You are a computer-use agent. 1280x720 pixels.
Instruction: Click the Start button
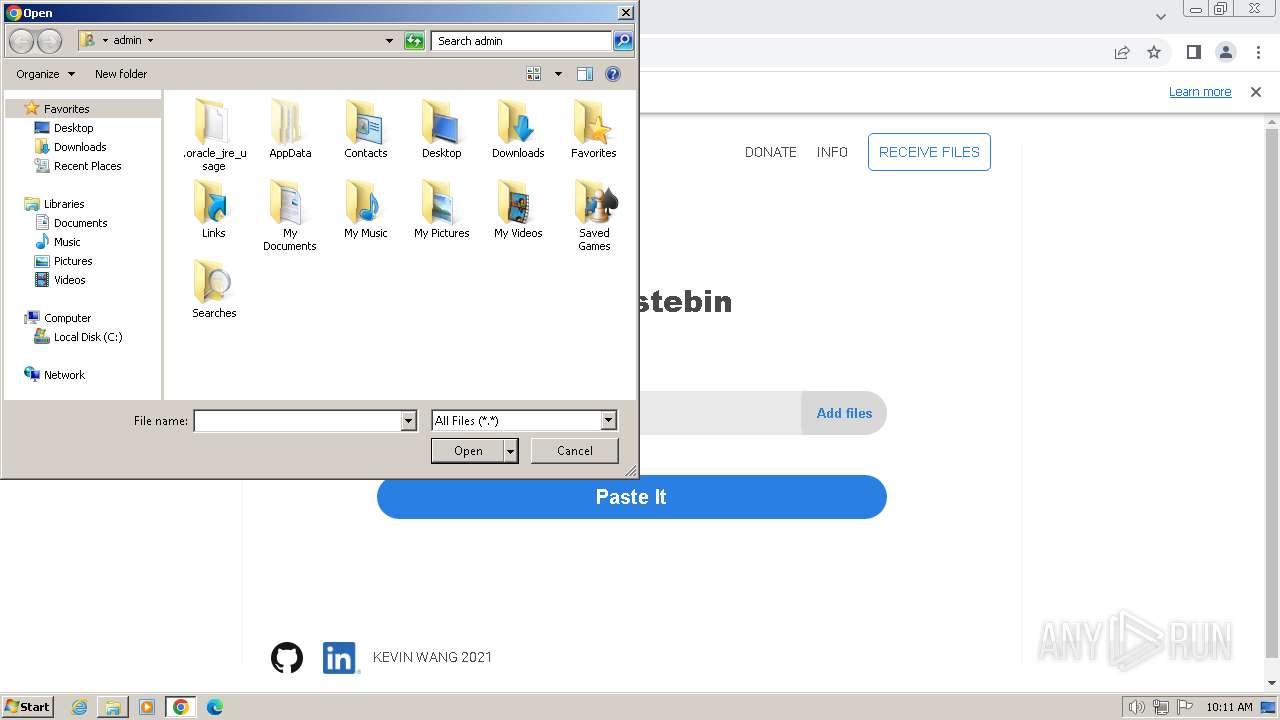tap(28, 707)
